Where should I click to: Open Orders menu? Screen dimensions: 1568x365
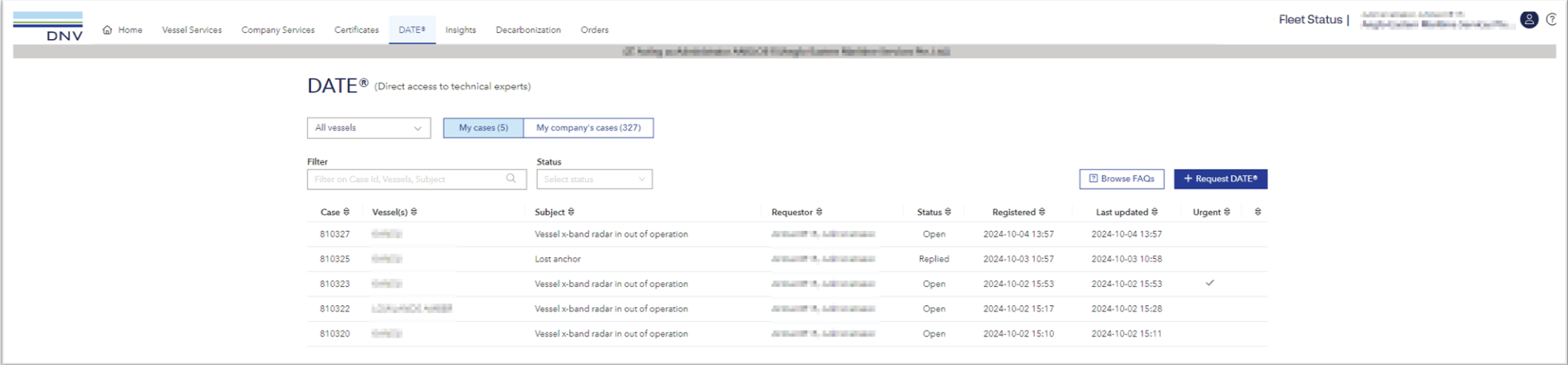coord(594,30)
